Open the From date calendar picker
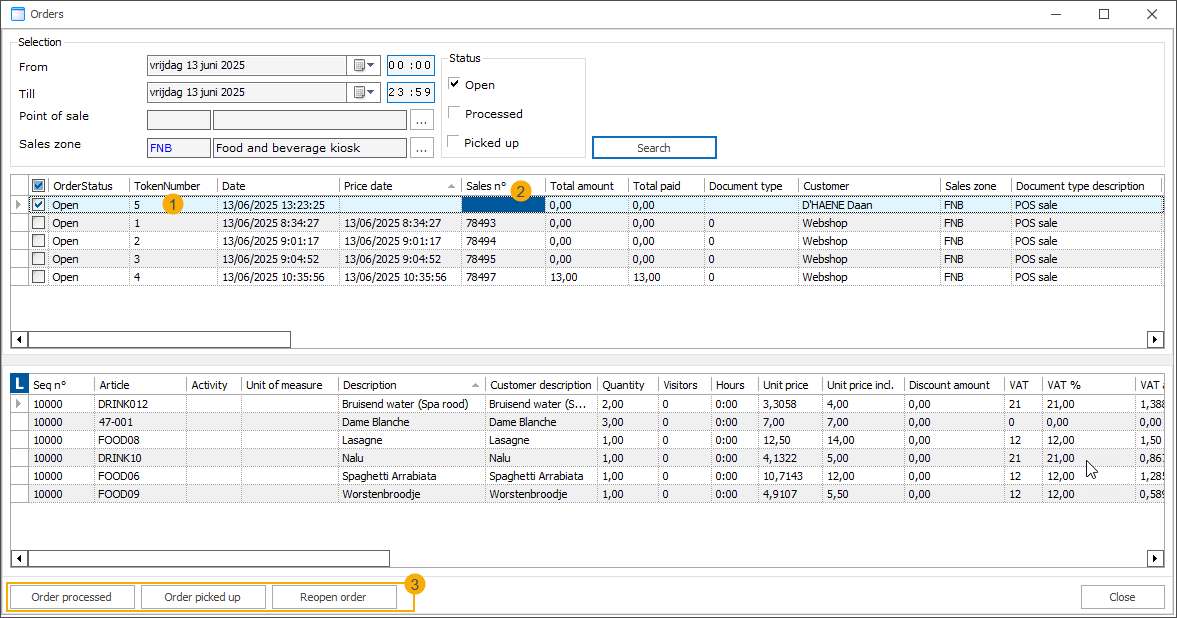1177x618 pixels. (363, 66)
